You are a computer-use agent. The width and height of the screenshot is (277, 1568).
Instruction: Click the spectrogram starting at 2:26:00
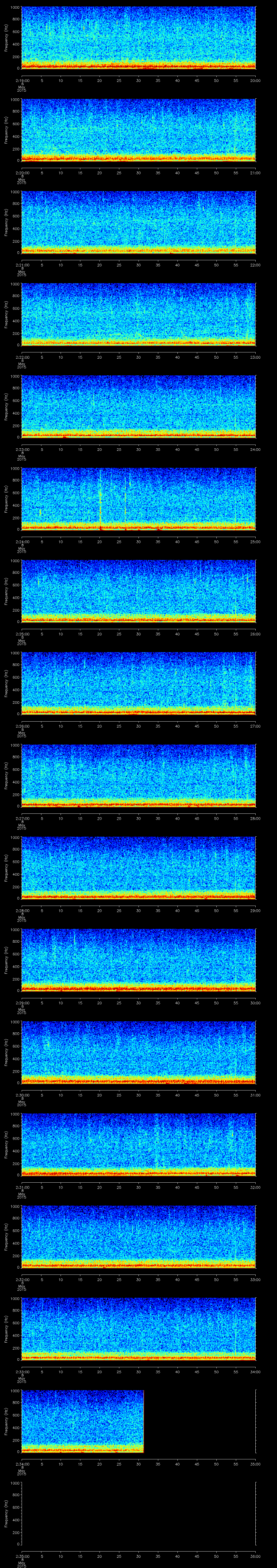pyautogui.click(x=139, y=683)
